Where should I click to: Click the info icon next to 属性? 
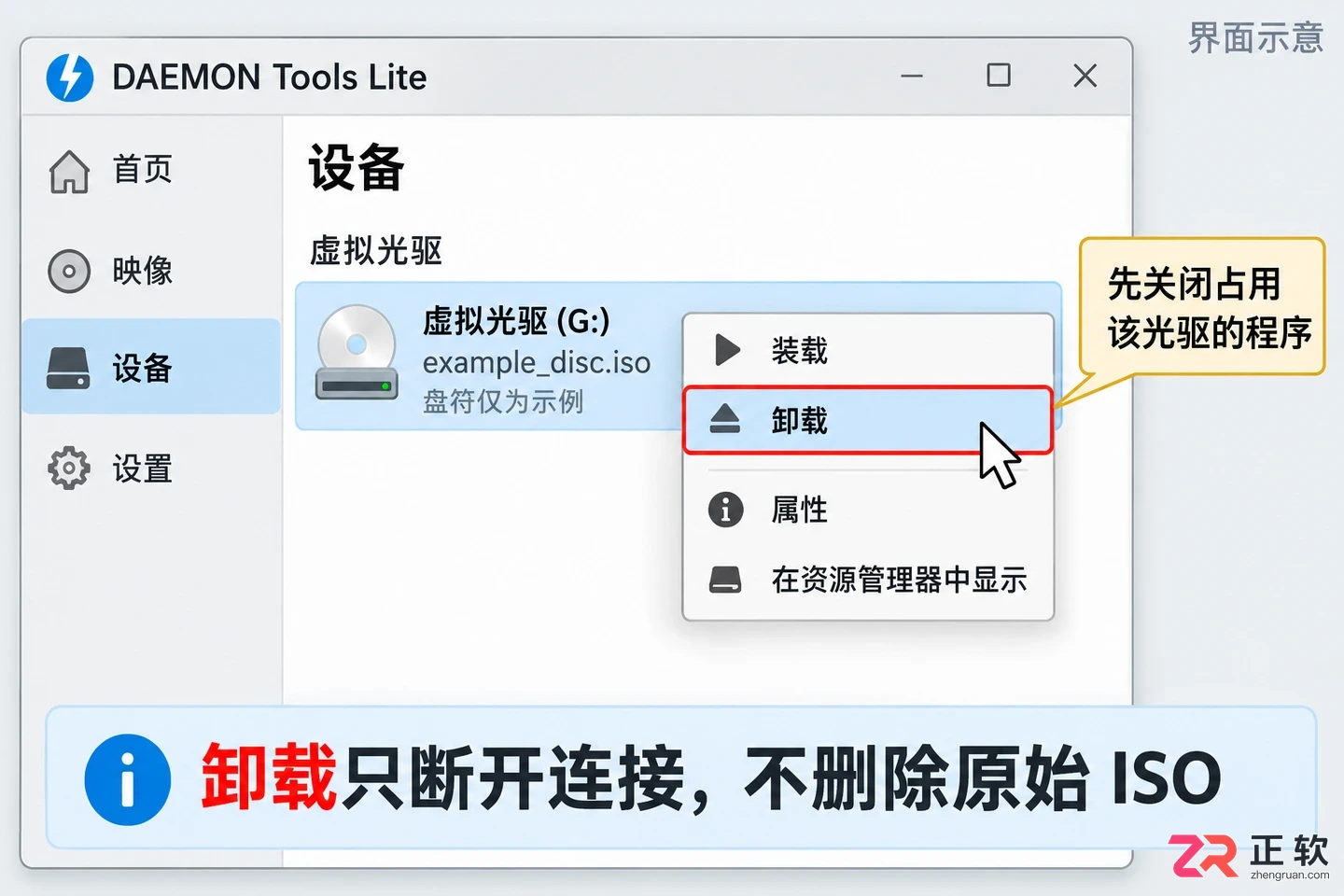point(726,510)
